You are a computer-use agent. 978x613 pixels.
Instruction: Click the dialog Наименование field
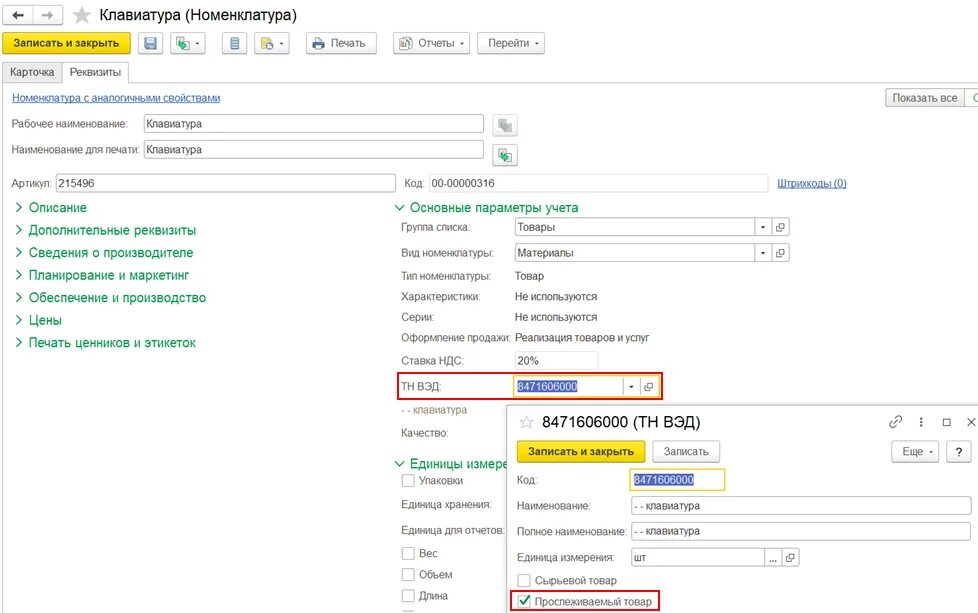801,506
